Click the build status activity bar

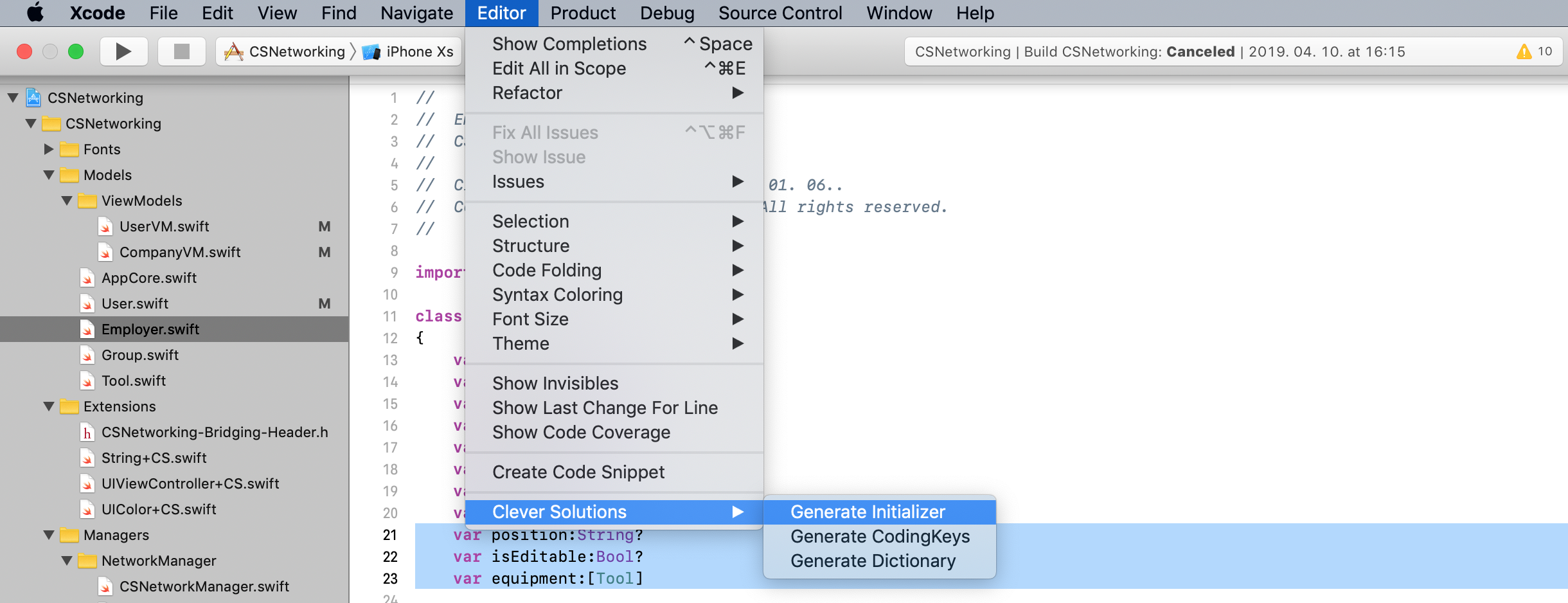(1233, 51)
